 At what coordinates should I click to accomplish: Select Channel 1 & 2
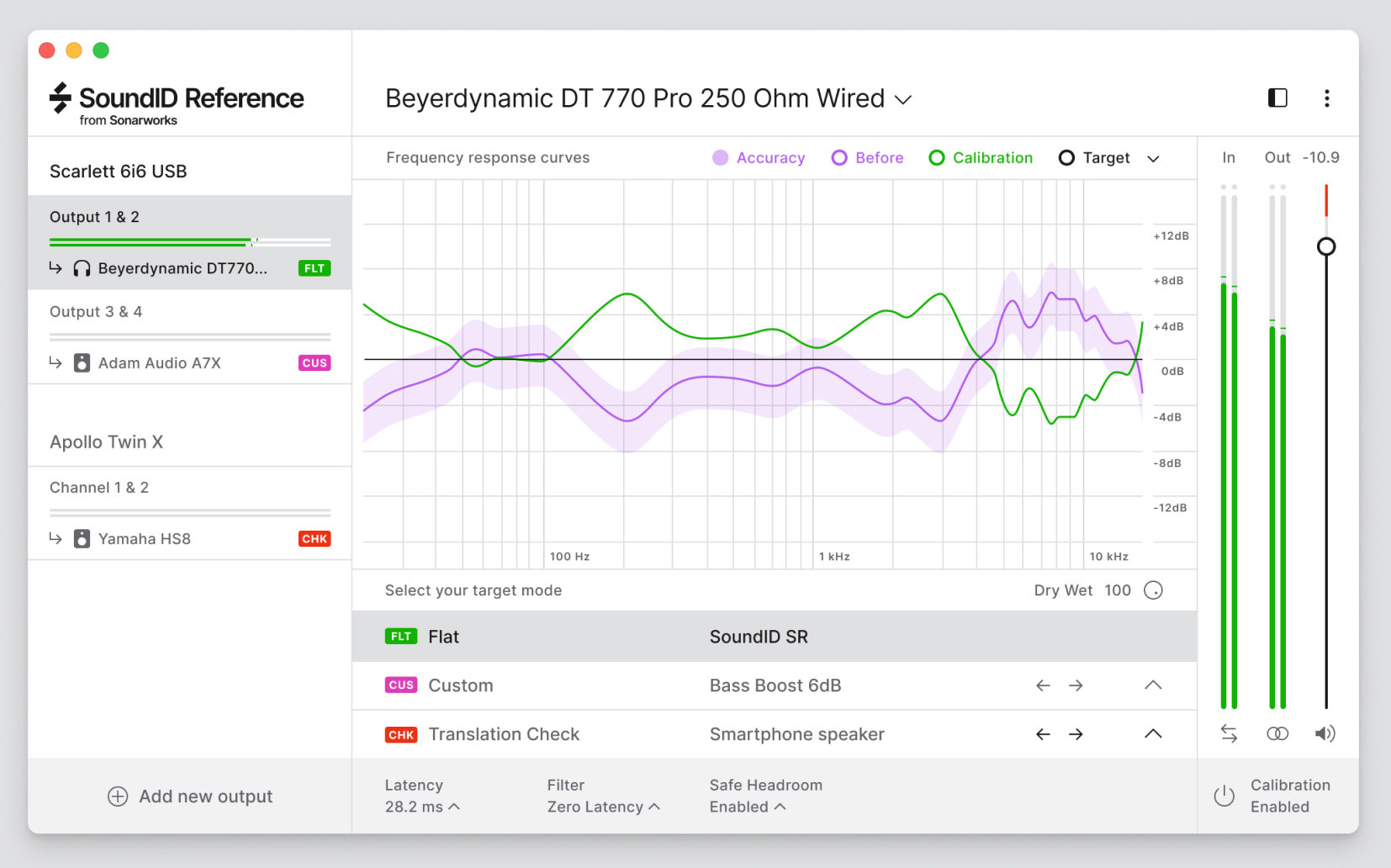[x=99, y=488]
